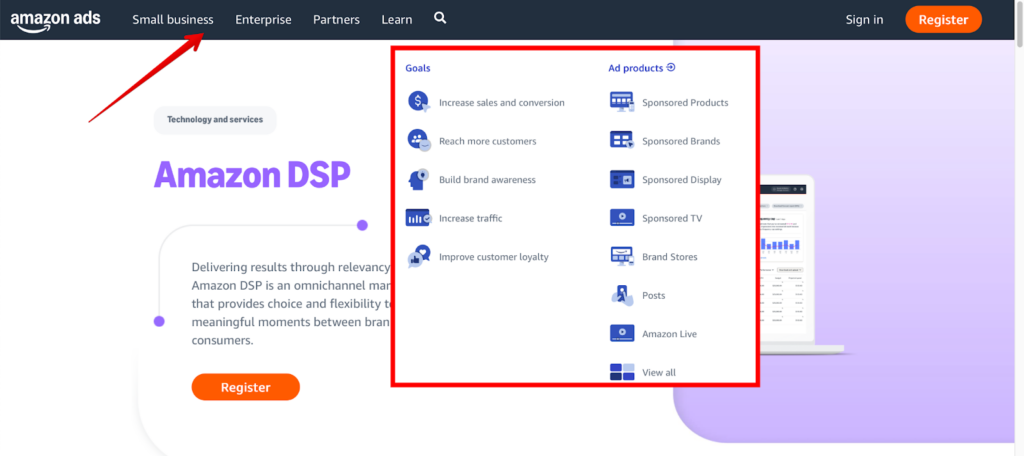Open Sponsored TV link
Image resolution: width=1024 pixels, height=456 pixels.
672,218
